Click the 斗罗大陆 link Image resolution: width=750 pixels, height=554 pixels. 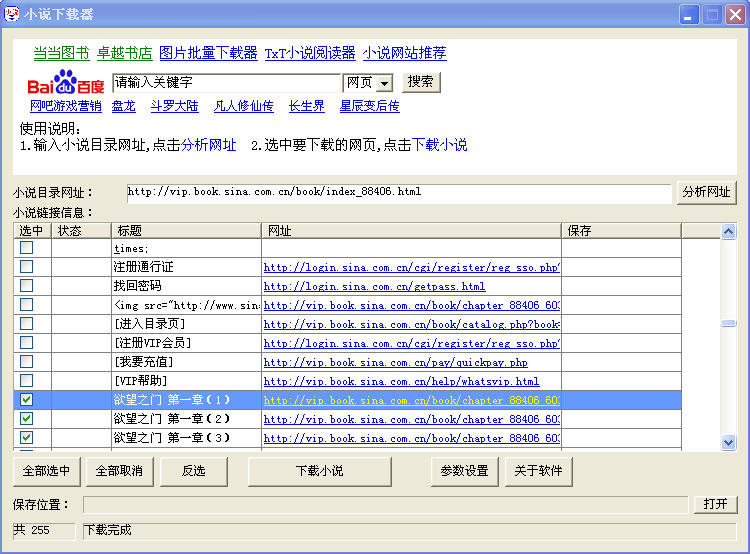174,106
